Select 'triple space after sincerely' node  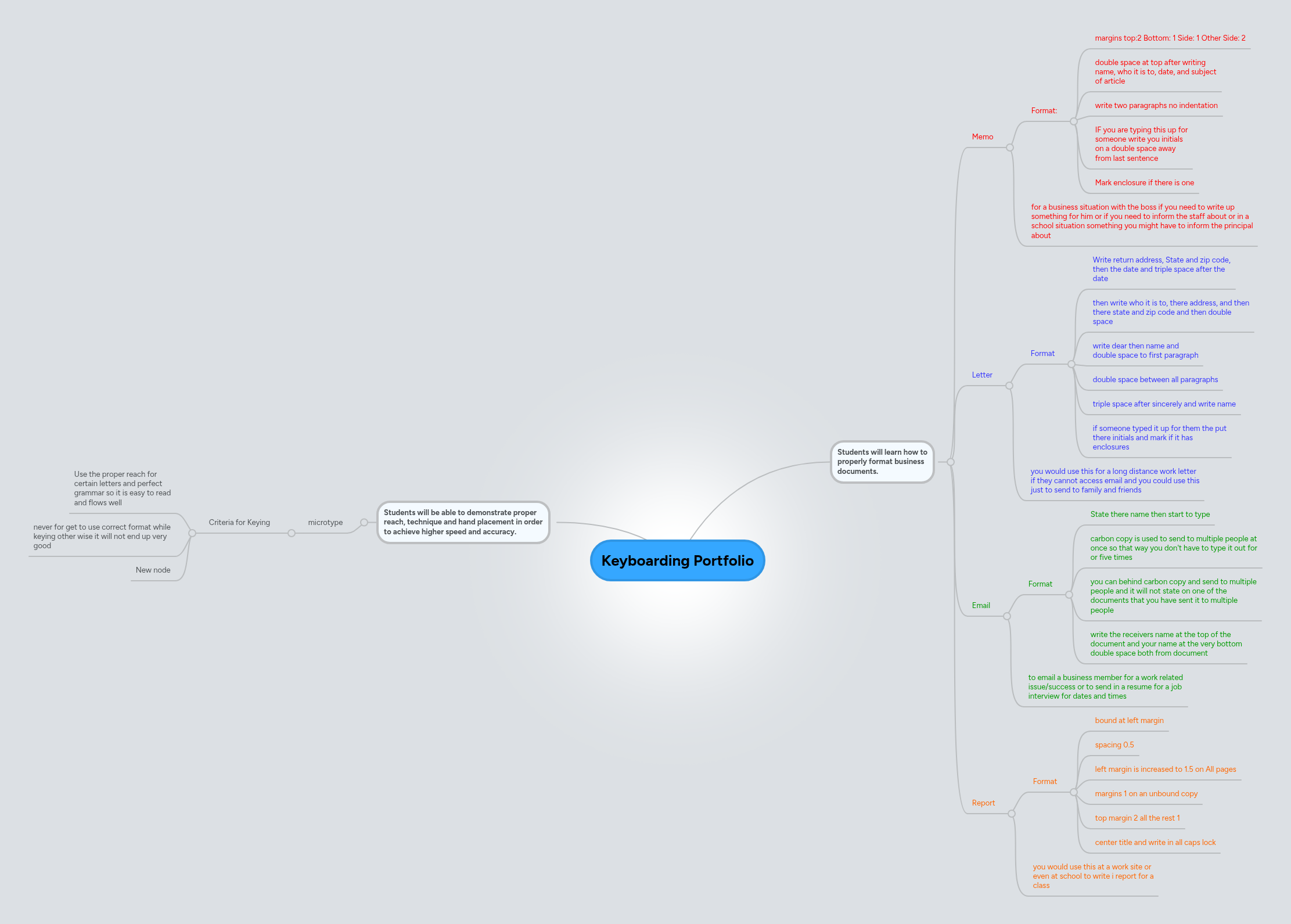point(1164,404)
